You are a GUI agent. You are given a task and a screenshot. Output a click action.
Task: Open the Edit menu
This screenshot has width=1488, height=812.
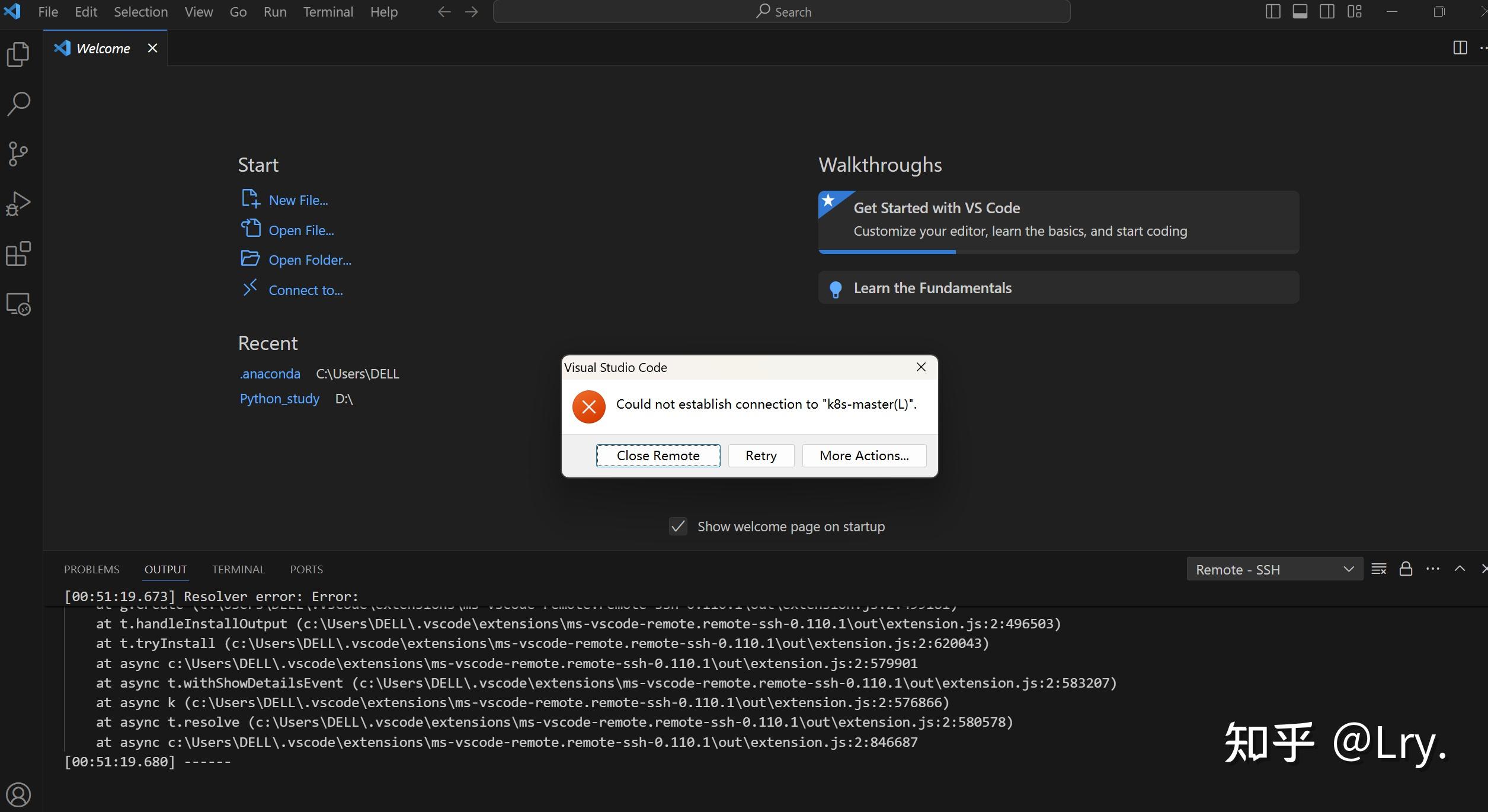86,12
